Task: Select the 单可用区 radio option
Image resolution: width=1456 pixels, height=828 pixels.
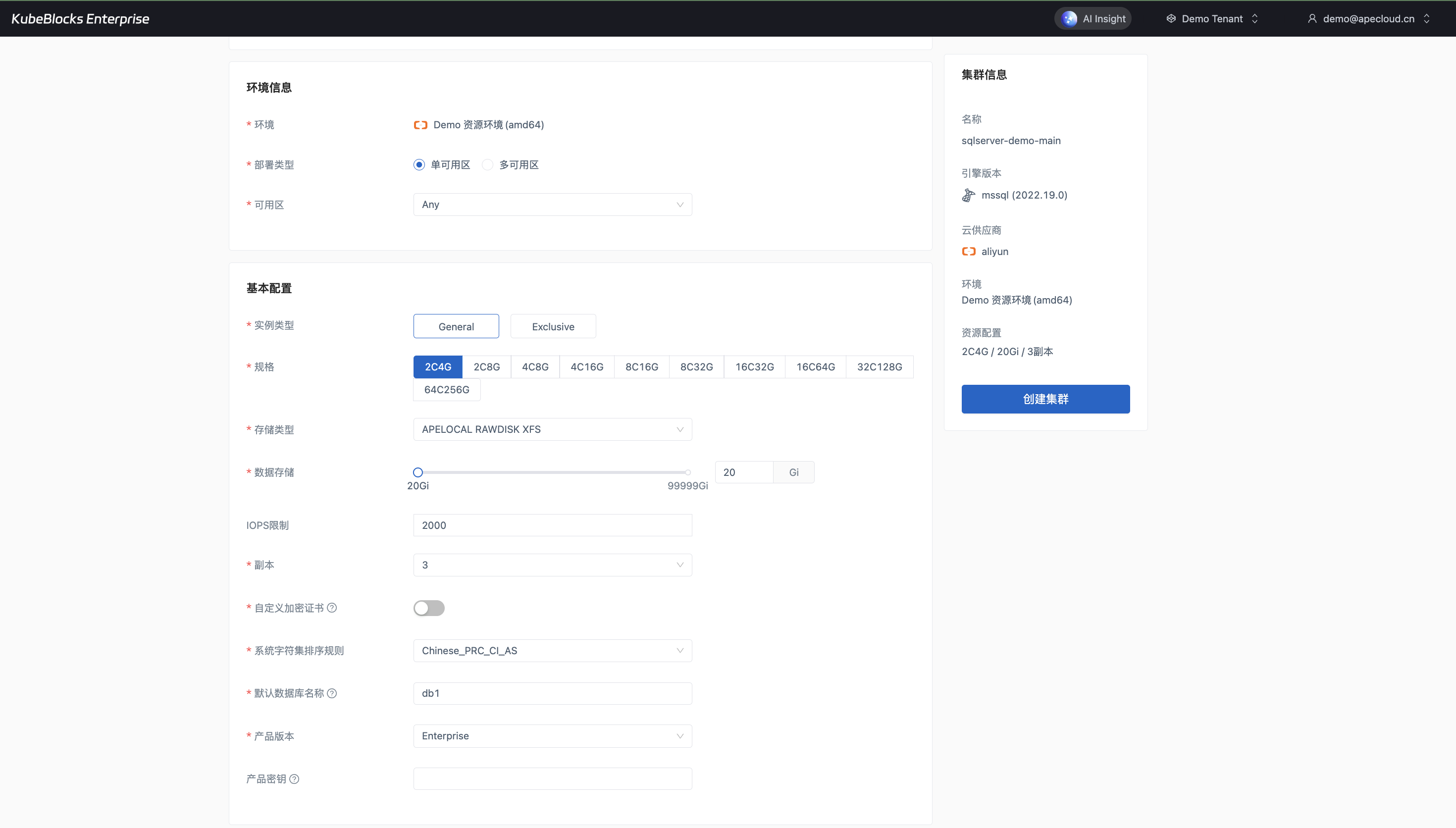Action: [x=419, y=165]
